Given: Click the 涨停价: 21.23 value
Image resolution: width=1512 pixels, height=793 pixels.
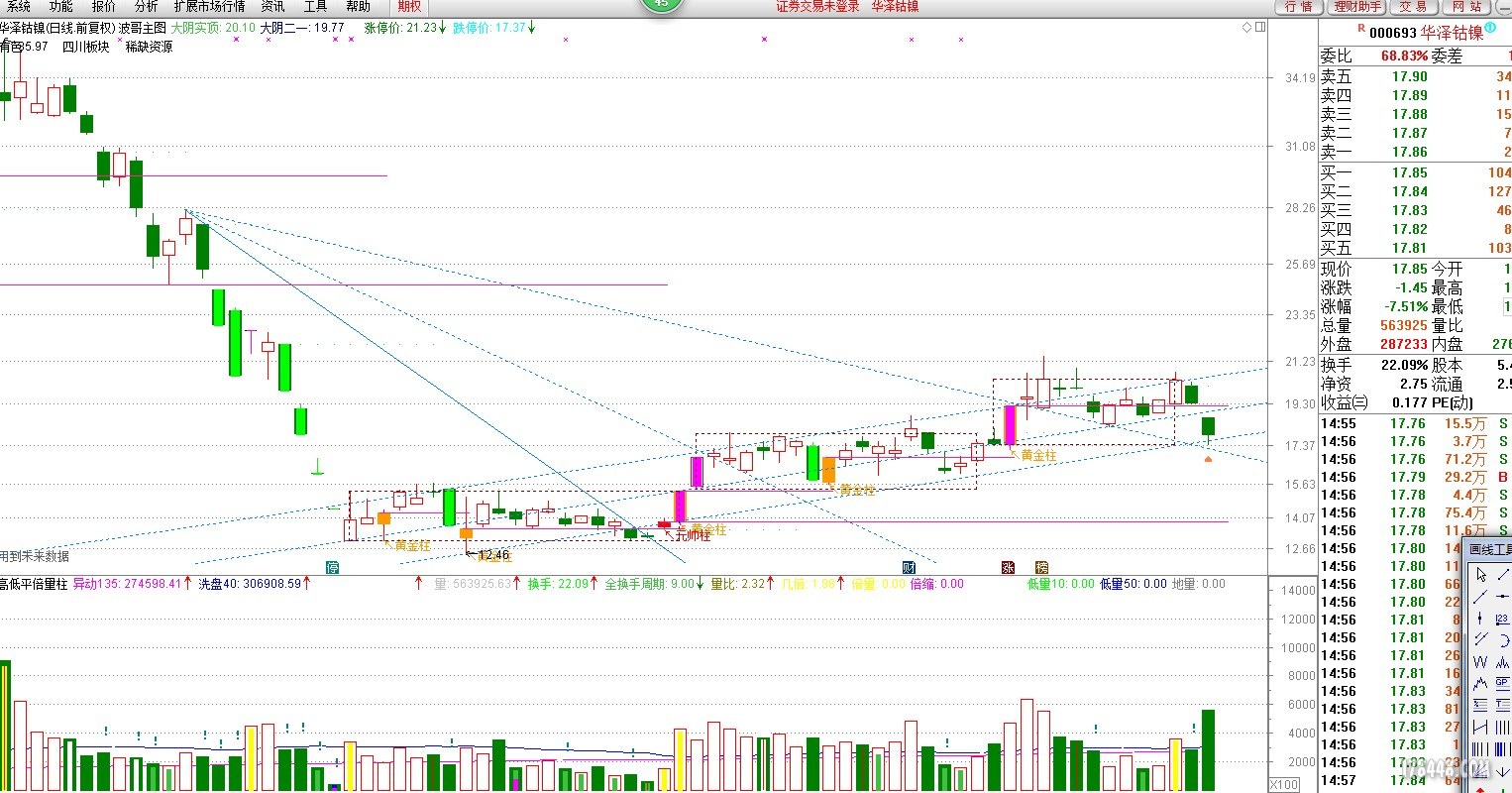Looking at the screenshot, I should click(400, 28).
